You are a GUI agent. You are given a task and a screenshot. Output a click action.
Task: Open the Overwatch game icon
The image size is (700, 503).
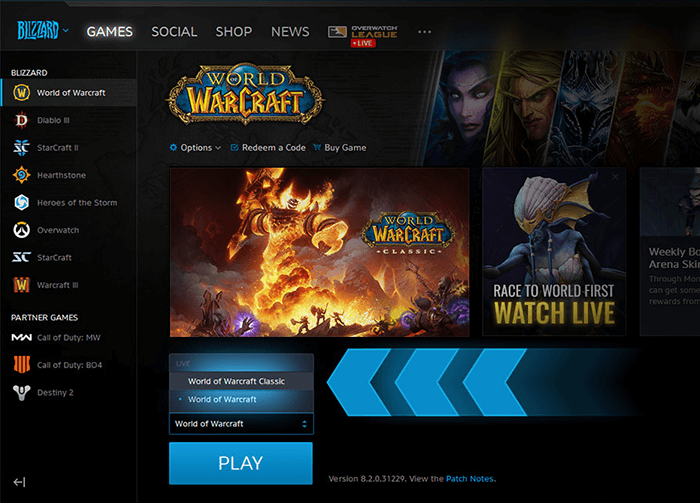tap(21, 230)
